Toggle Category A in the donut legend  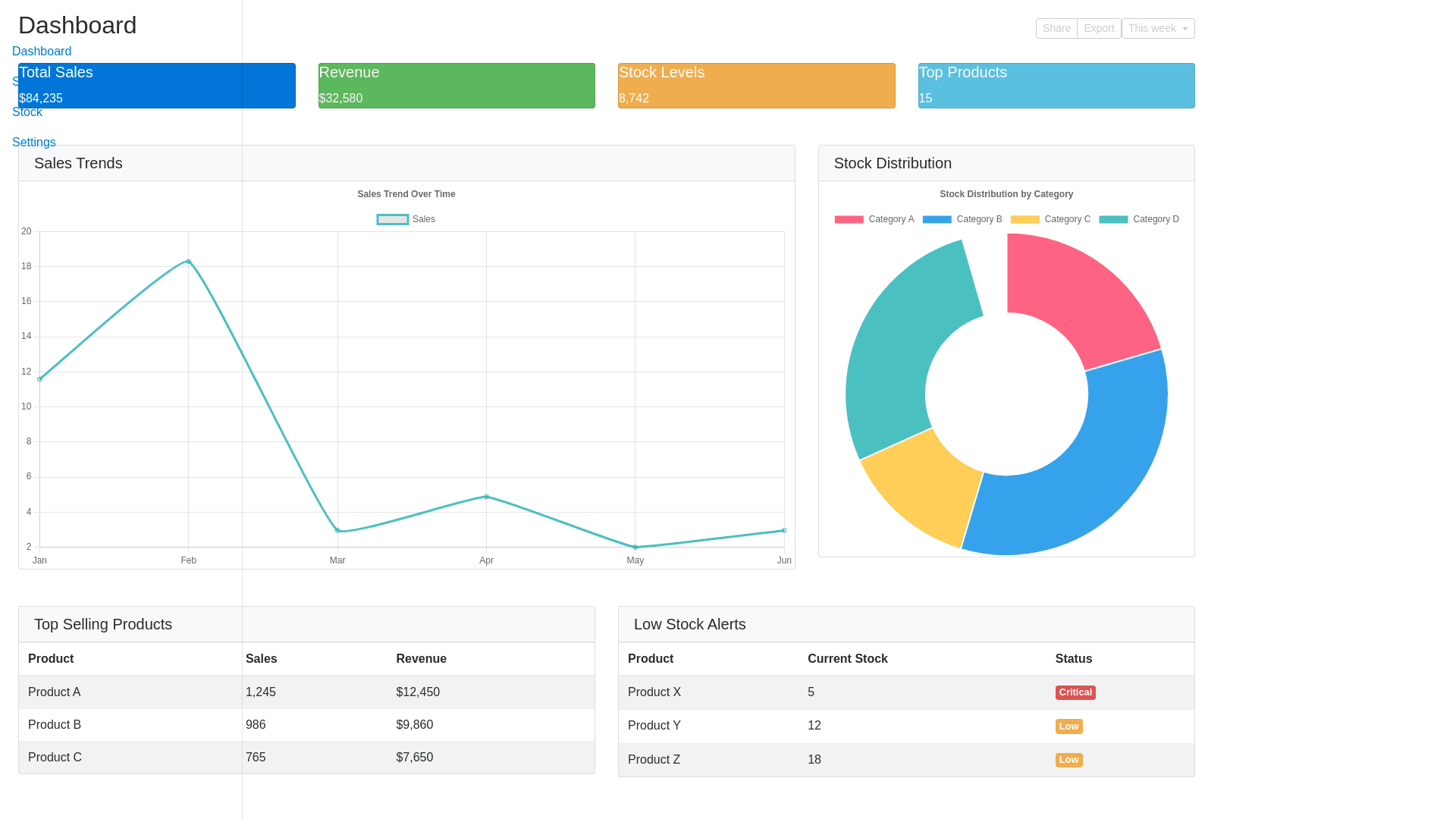[874, 219]
